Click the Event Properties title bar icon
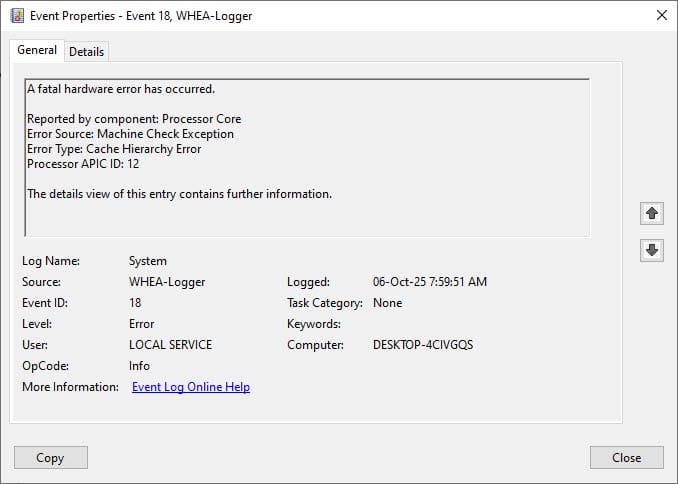The height and width of the screenshot is (484, 678). [x=17, y=15]
